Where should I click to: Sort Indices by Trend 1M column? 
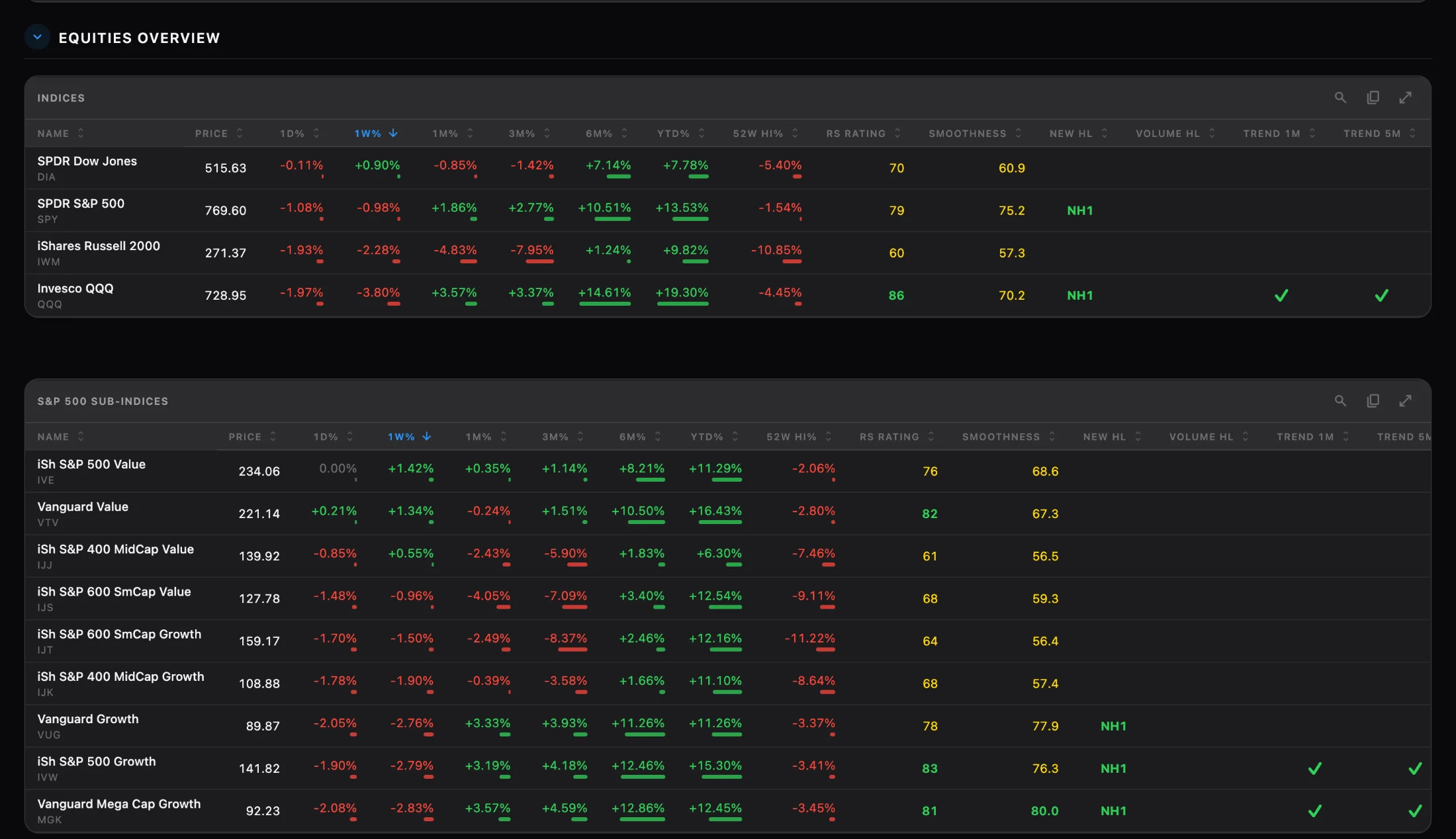tap(1279, 133)
